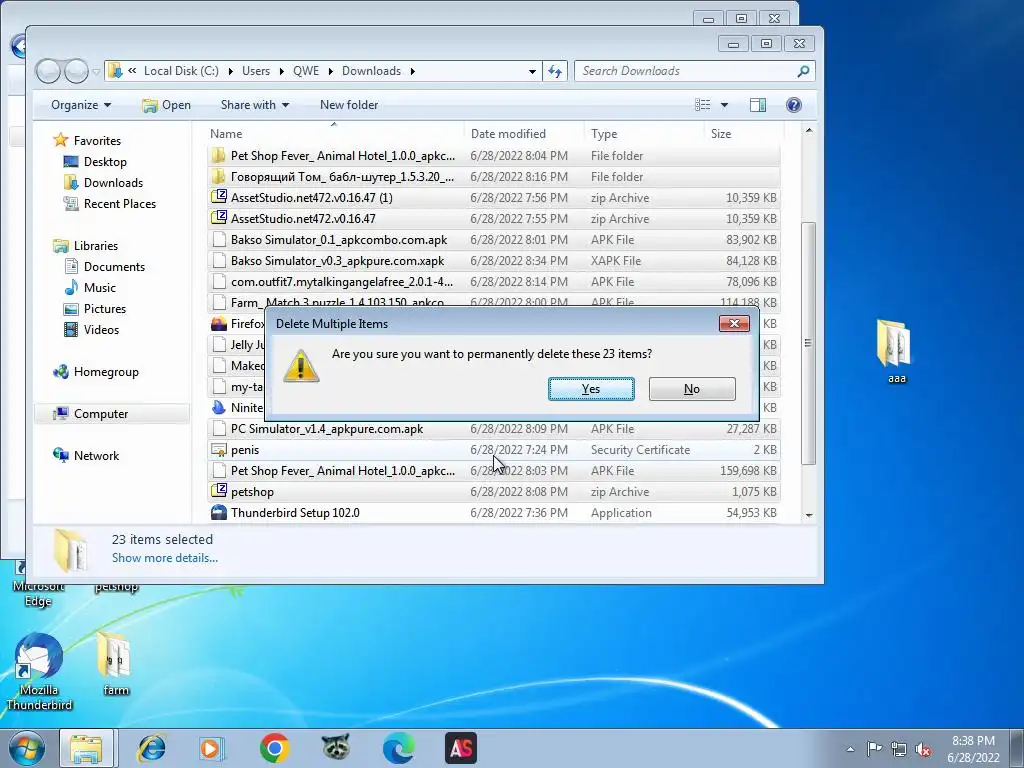Select Local Disk (C:) in breadcrumb

(181, 71)
